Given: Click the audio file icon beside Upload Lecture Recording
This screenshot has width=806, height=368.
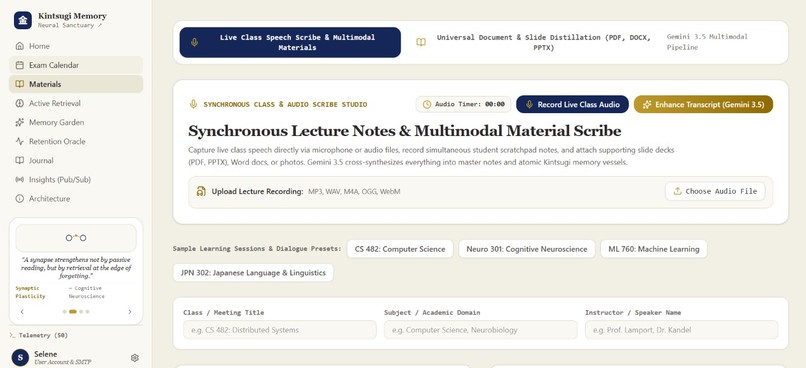Looking at the screenshot, I should (x=201, y=191).
